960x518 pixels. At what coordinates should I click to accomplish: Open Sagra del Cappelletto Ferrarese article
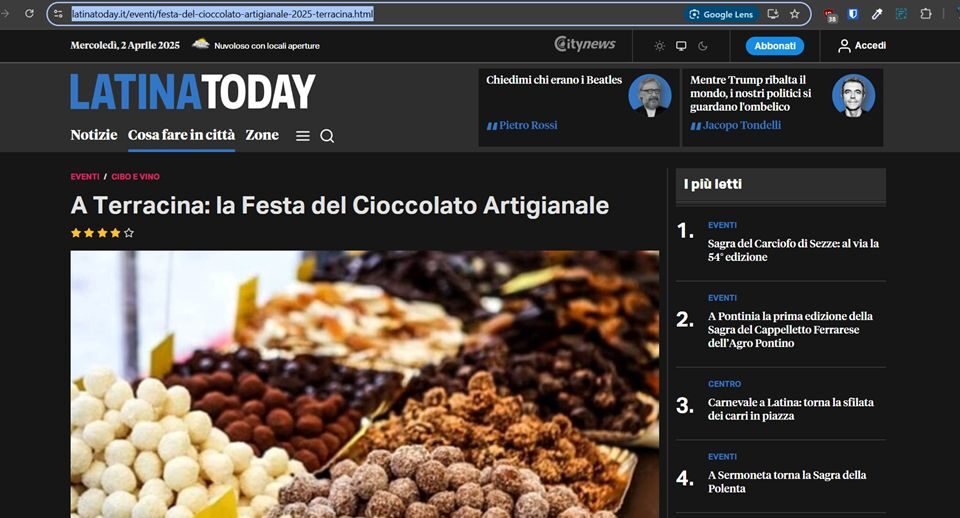click(790, 330)
